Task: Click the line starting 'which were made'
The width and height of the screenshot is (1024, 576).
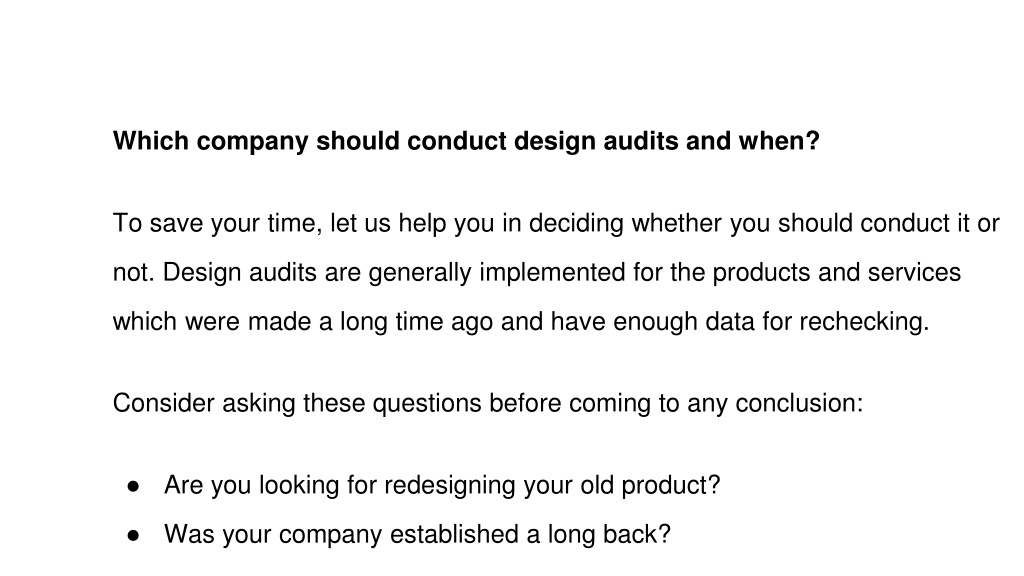Action: [x=521, y=321]
